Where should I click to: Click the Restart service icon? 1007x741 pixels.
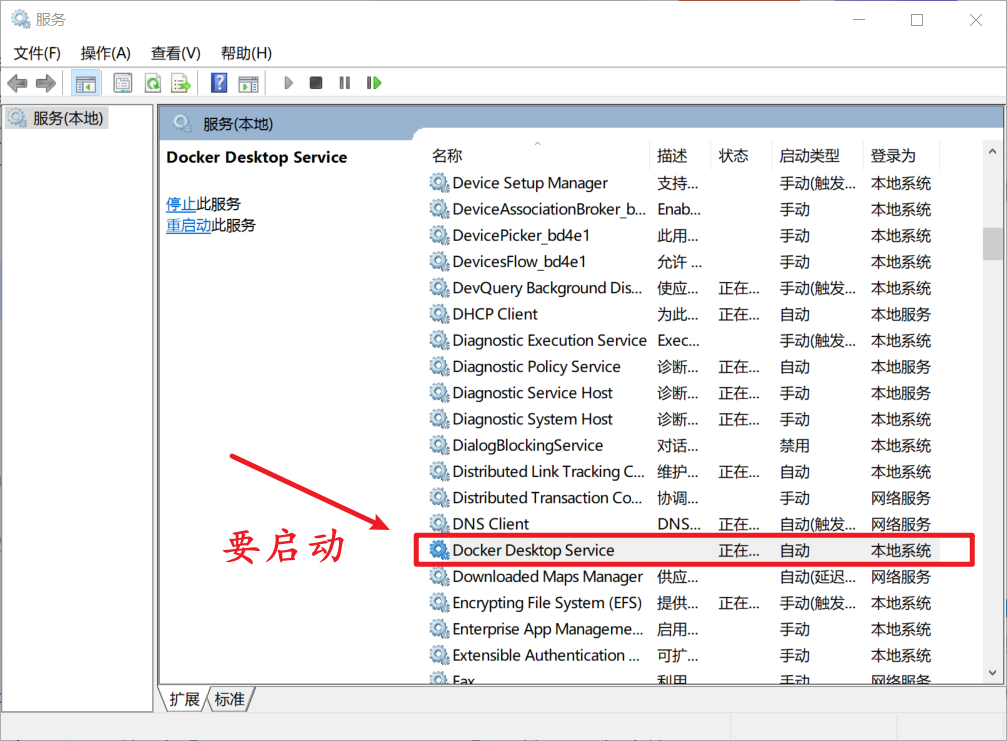374,83
